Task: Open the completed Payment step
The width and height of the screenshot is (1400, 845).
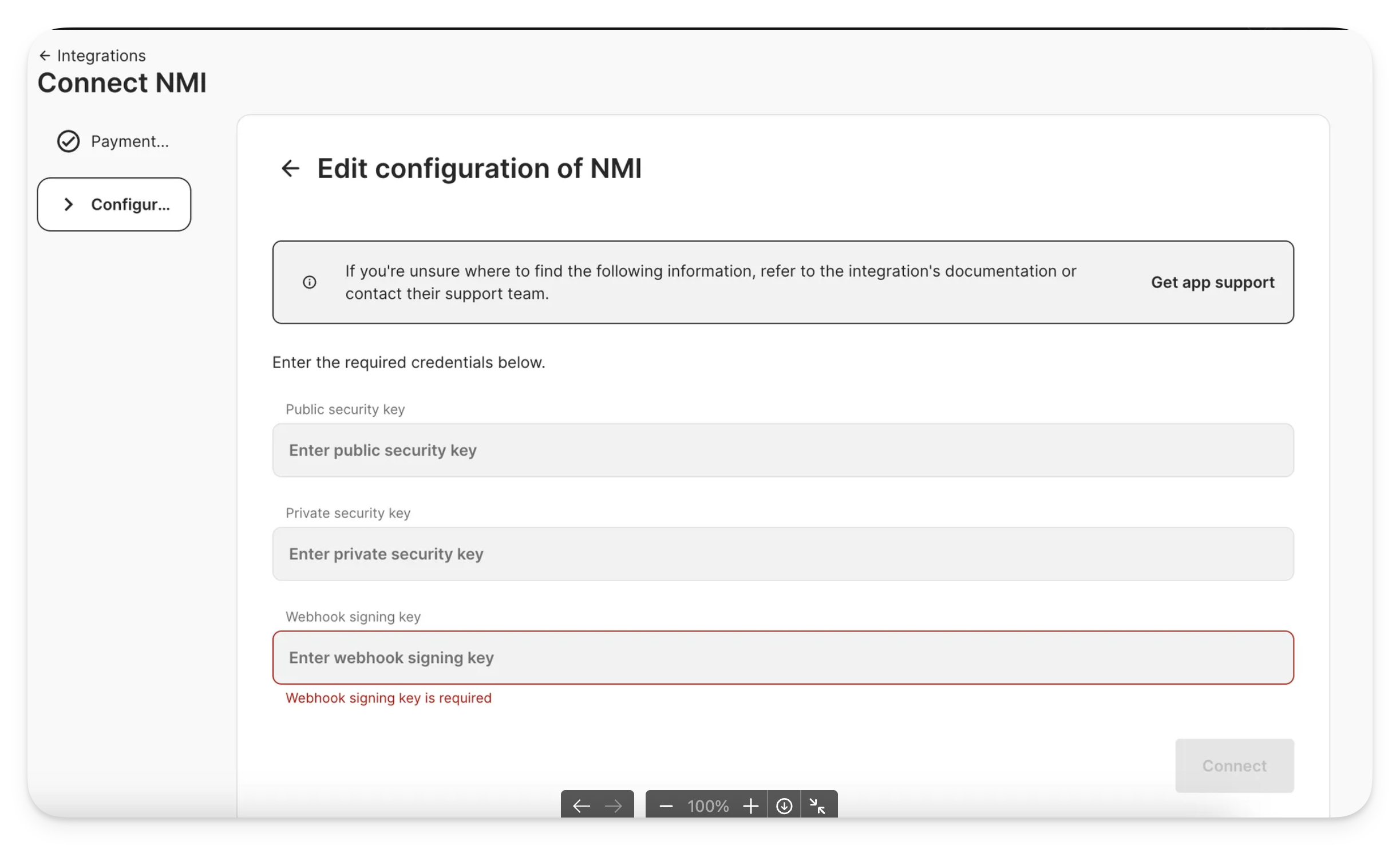Action: [113, 141]
